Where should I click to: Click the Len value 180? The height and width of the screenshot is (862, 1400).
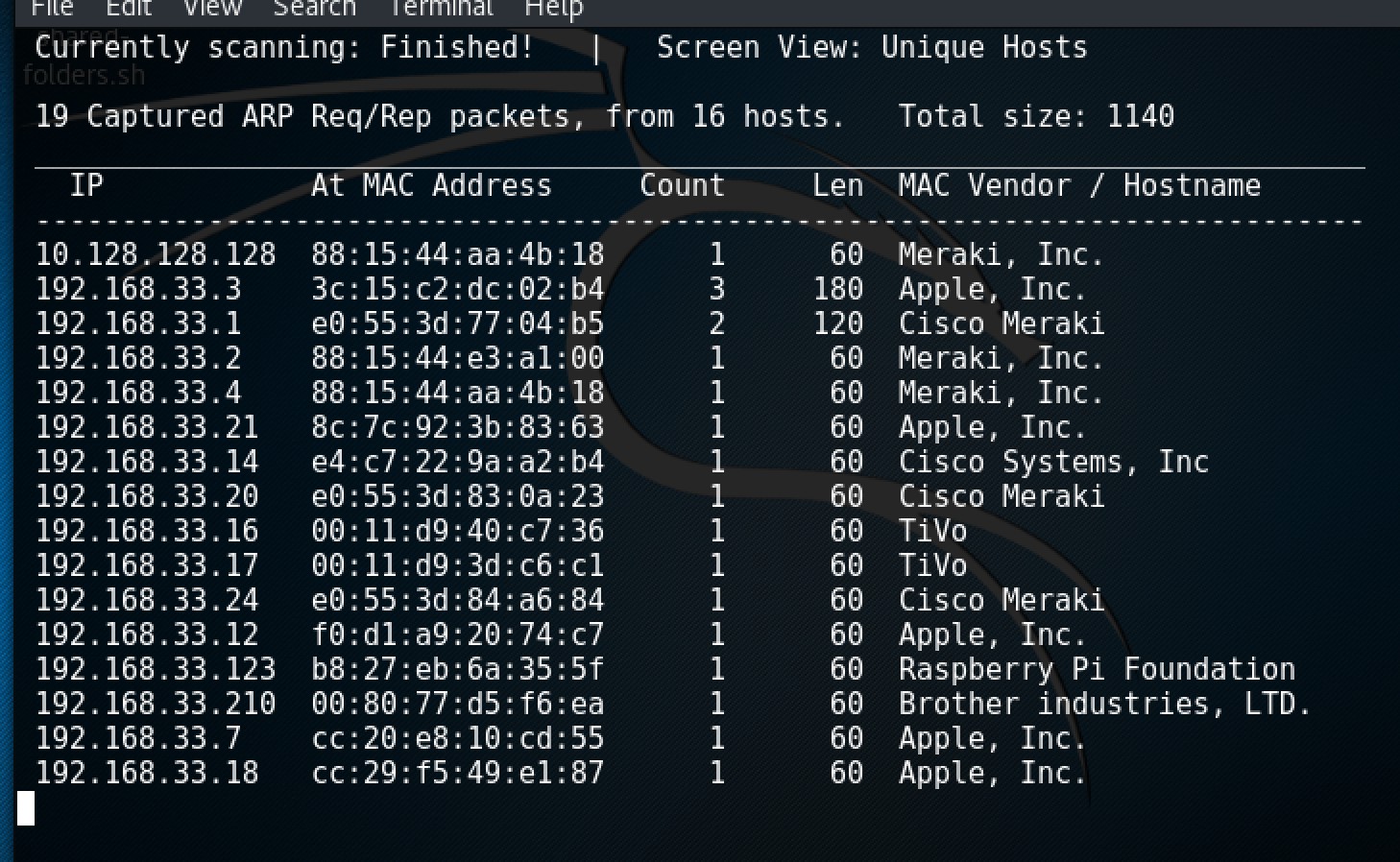click(x=838, y=289)
